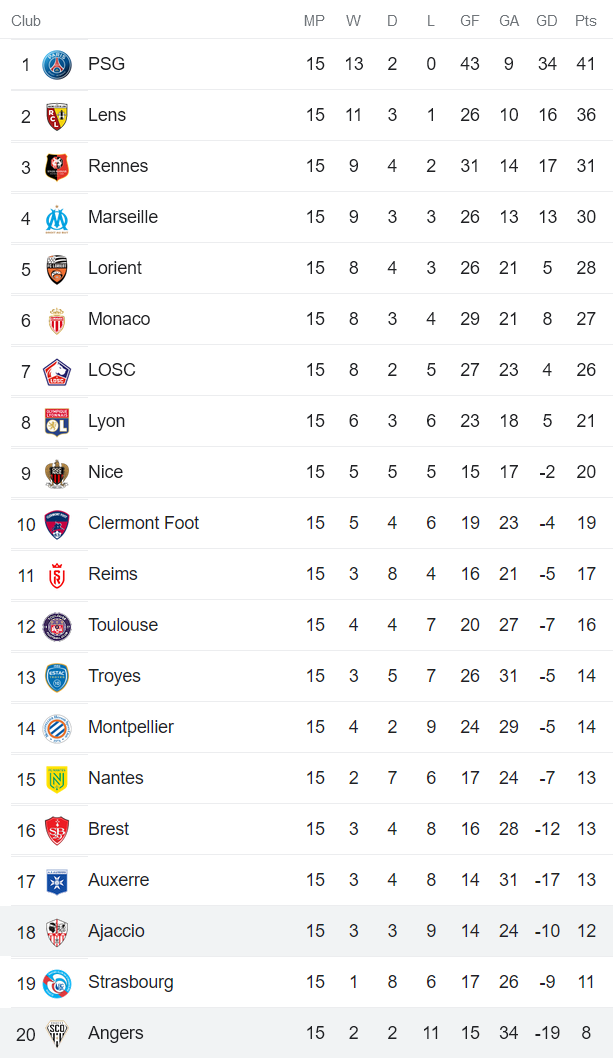Click the LOSC team logo
613x1058 pixels.
click(x=57, y=371)
